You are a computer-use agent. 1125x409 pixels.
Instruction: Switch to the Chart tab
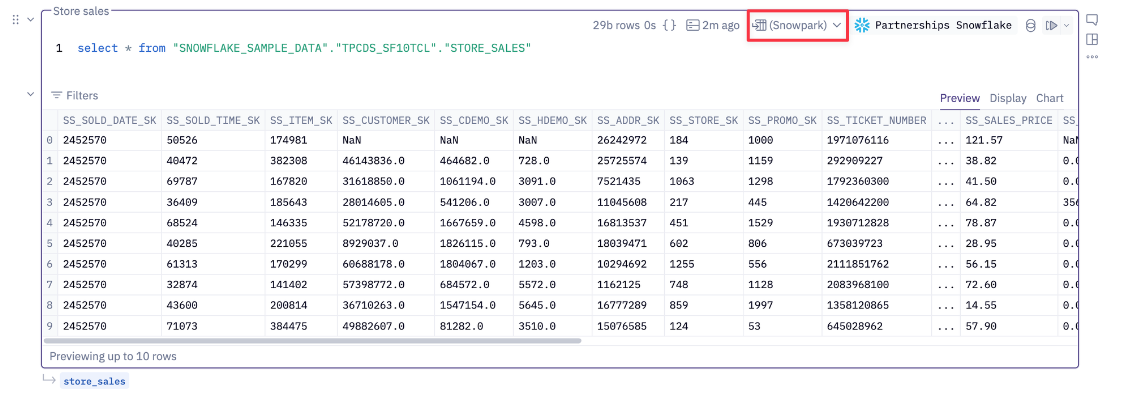pos(1050,98)
